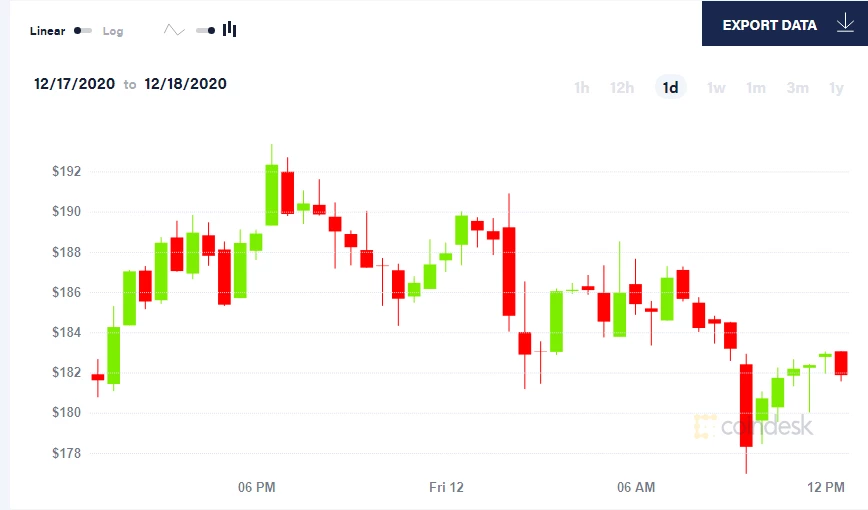The image size is (868, 510).
Task: Select the Log scale label
Action: [x=113, y=31]
